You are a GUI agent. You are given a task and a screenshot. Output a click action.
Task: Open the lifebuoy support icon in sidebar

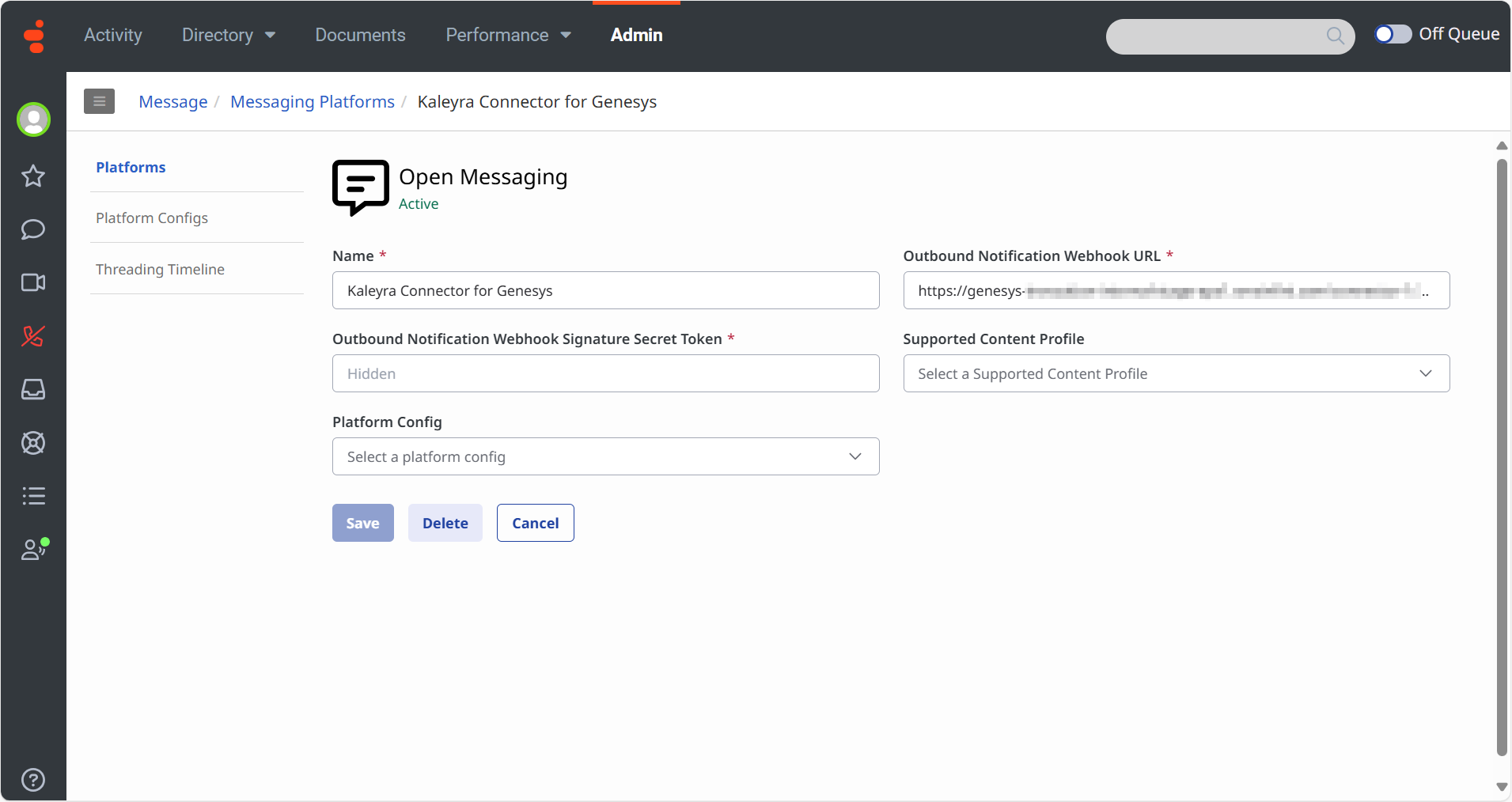(x=33, y=443)
